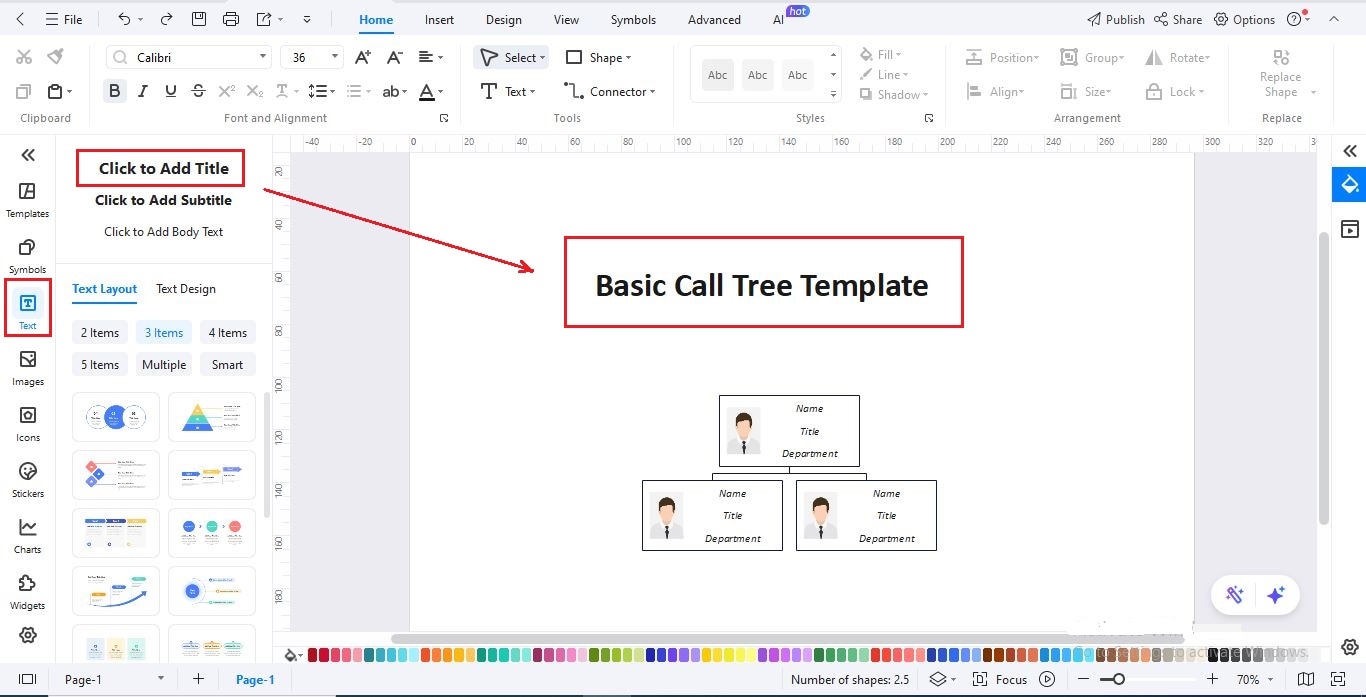Viewport: 1366px width, 697px height.
Task: Click the Cut scissors icon
Action: coord(24,57)
